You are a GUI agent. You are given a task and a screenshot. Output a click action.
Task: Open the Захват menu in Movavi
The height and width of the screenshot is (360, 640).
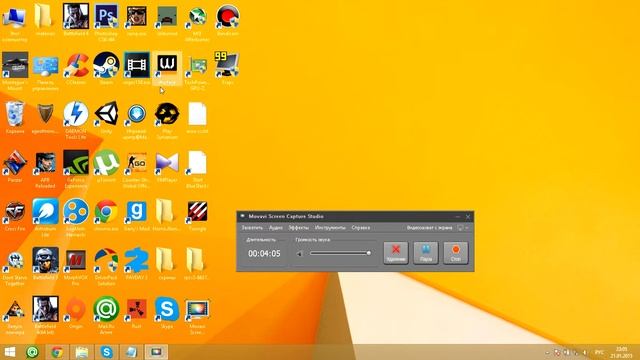pos(252,228)
